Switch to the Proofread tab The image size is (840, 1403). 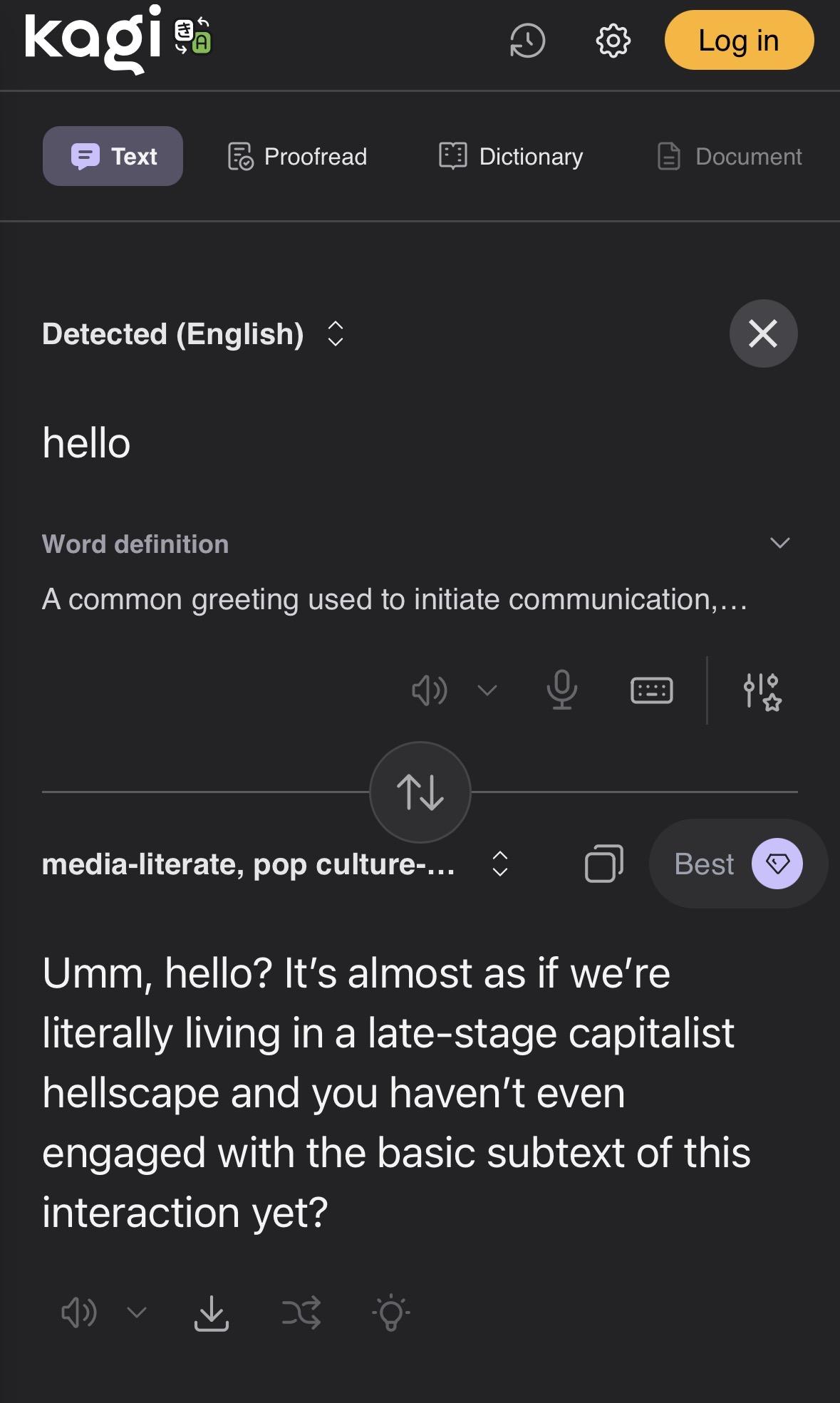pyautogui.click(x=297, y=156)
